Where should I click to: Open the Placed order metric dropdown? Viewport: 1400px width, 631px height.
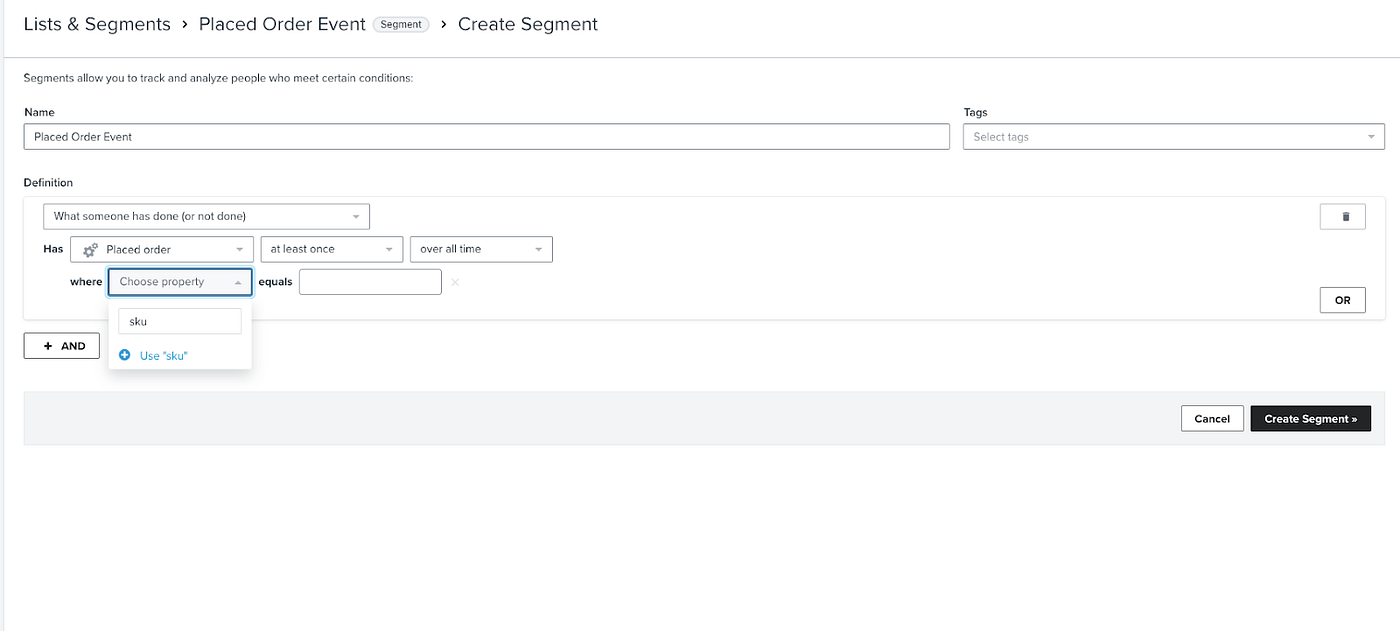click(162, 249)
